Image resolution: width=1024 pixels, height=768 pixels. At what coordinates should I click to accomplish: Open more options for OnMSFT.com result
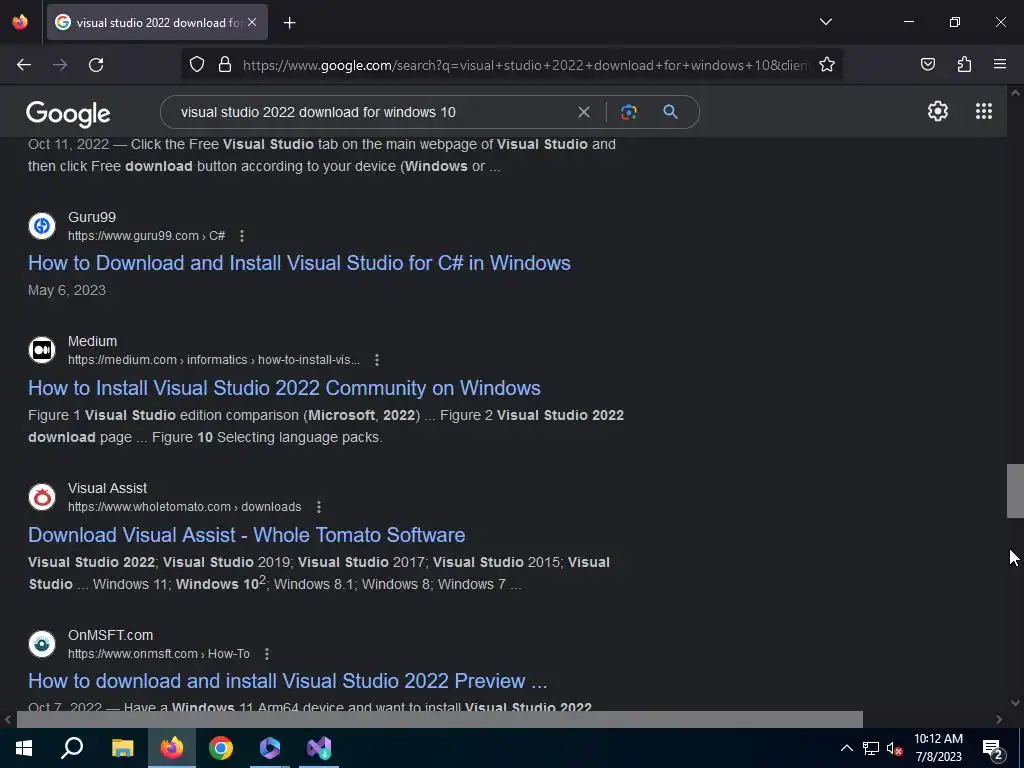click(266, 654)
